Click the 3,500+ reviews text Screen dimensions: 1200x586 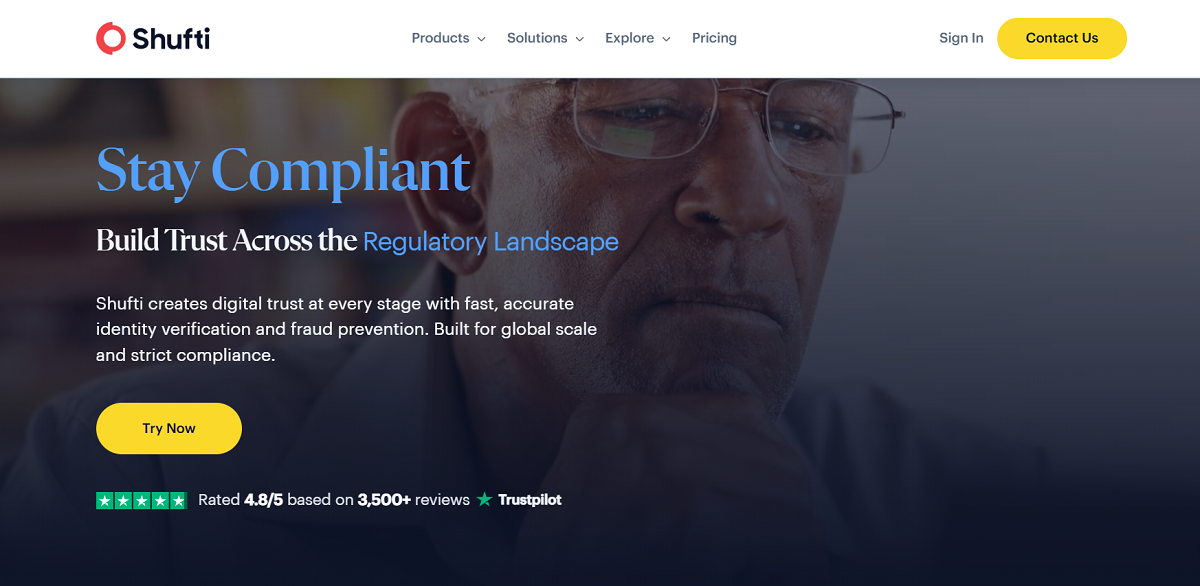[x=414, y=500]
